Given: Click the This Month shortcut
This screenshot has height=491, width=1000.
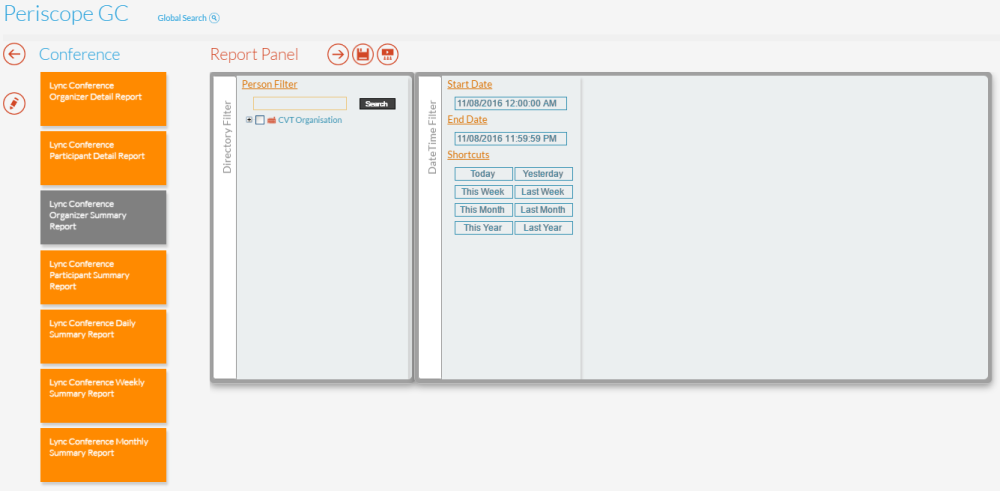Looking at the screenshot, I should pos(483,210).
